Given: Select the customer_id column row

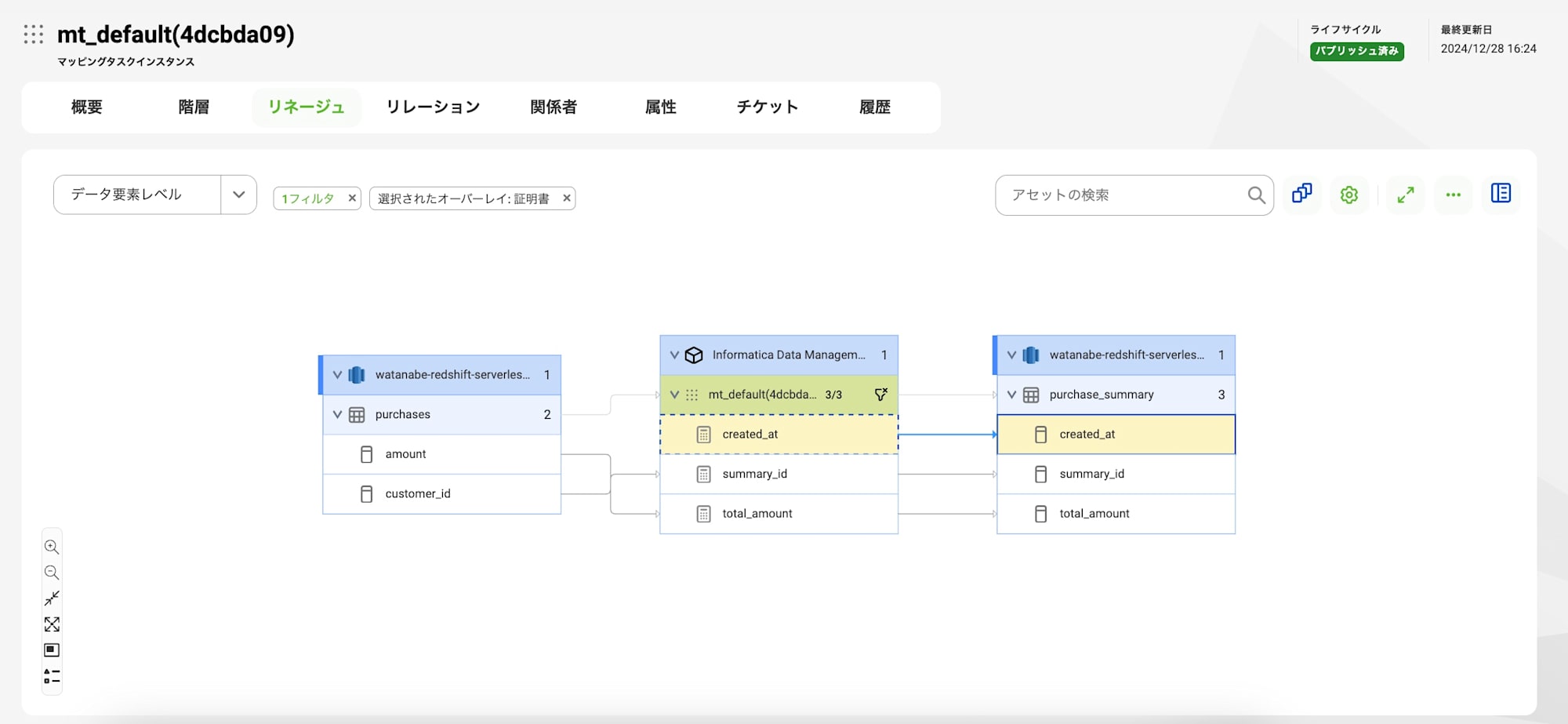Looking at the screenshot, I should pyautogui.click(x=442, y=494).
